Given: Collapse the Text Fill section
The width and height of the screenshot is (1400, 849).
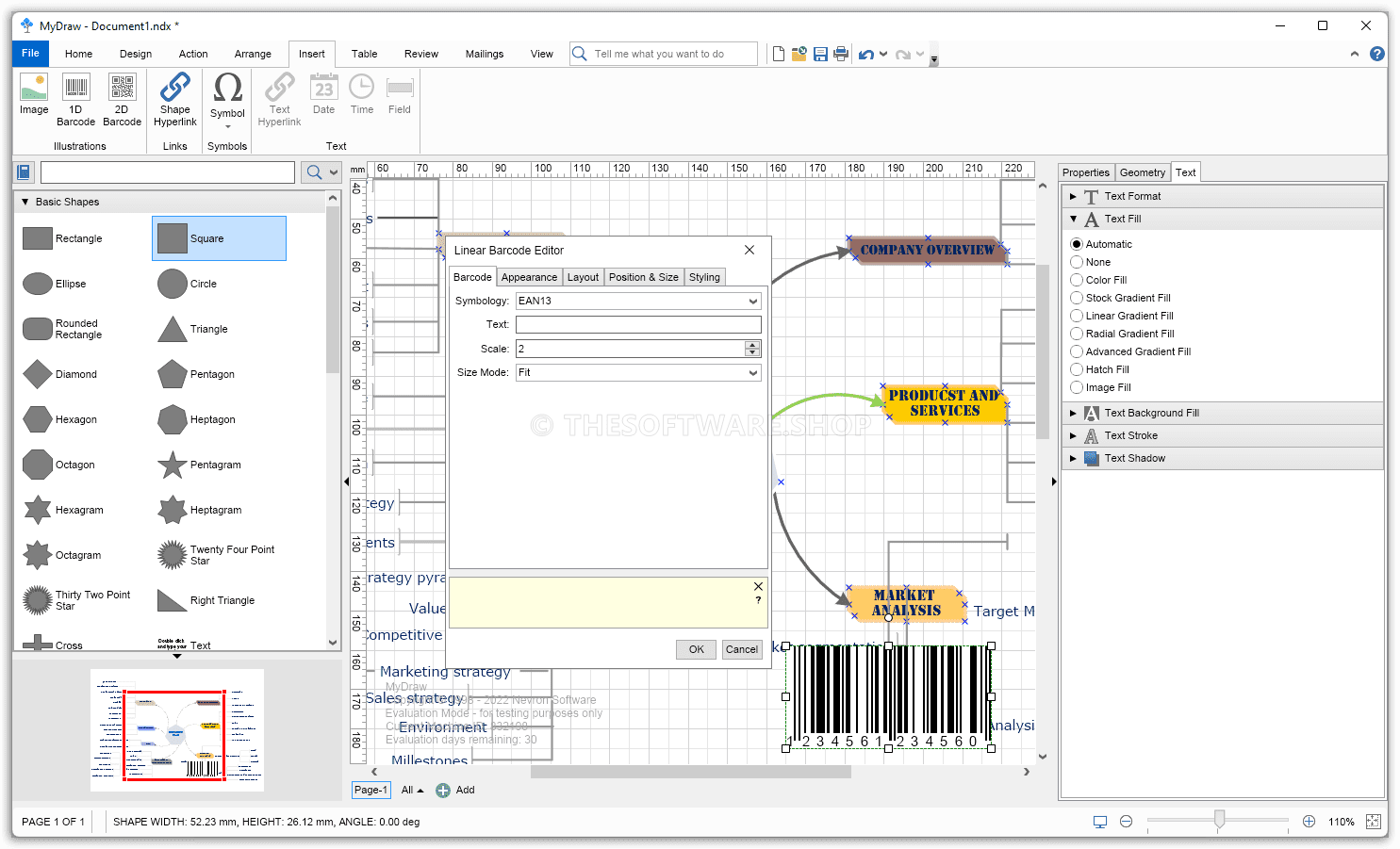Looking at the screenshot, I should pos(1073,219).
